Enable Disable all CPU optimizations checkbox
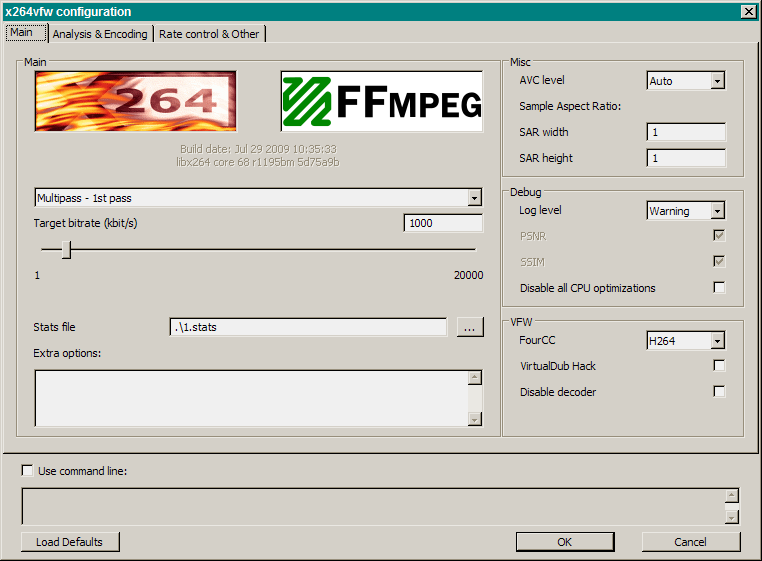Viewport: 762px width, 561px height. pos(719,288)
